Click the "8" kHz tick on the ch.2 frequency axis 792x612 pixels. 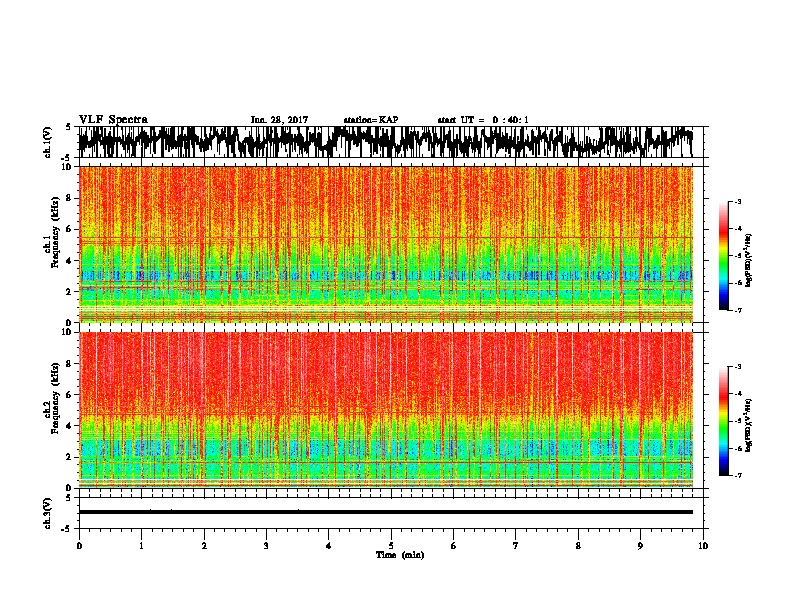[70, 364]
